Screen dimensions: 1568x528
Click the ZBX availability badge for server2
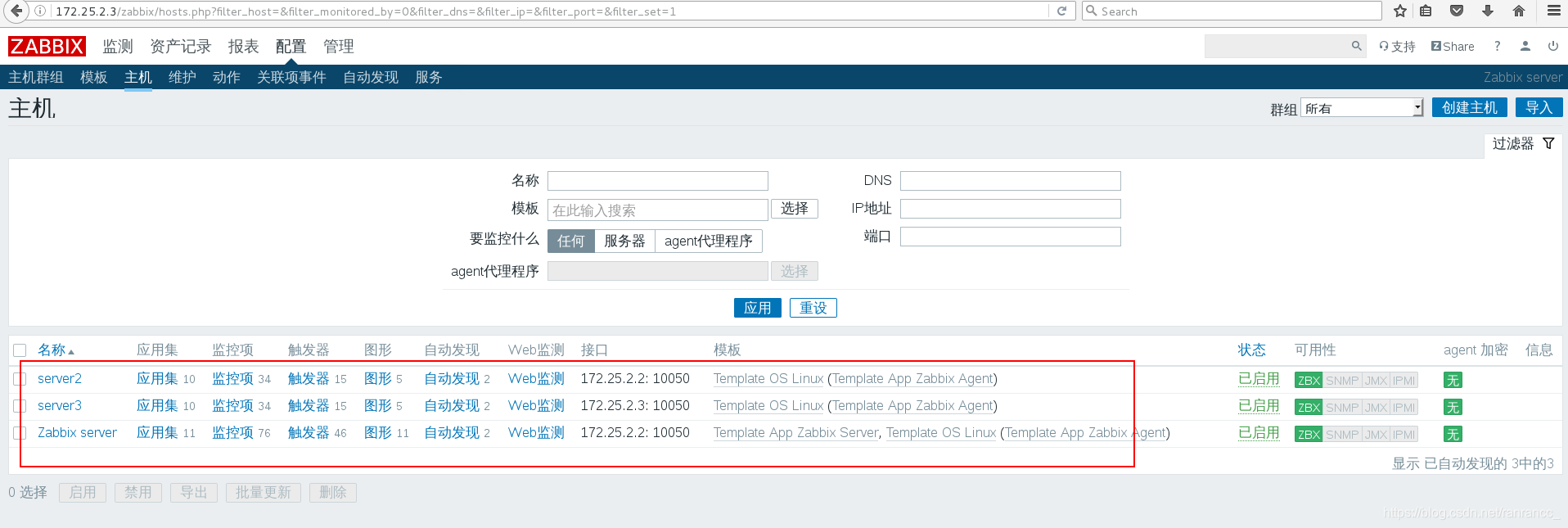(1309, 380)
